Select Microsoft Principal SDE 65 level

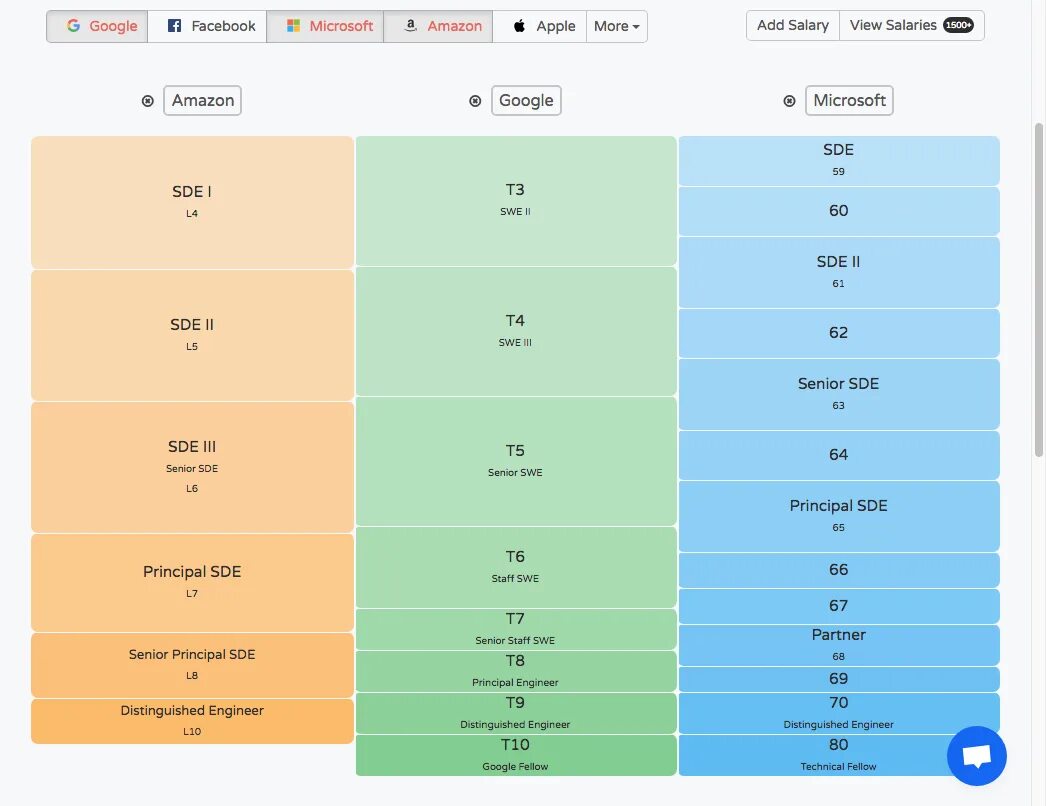(x=839, y=516)
